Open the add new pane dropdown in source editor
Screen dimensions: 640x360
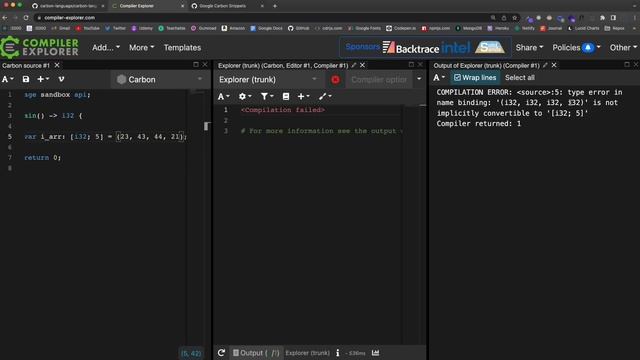click(x=43, y=79)
